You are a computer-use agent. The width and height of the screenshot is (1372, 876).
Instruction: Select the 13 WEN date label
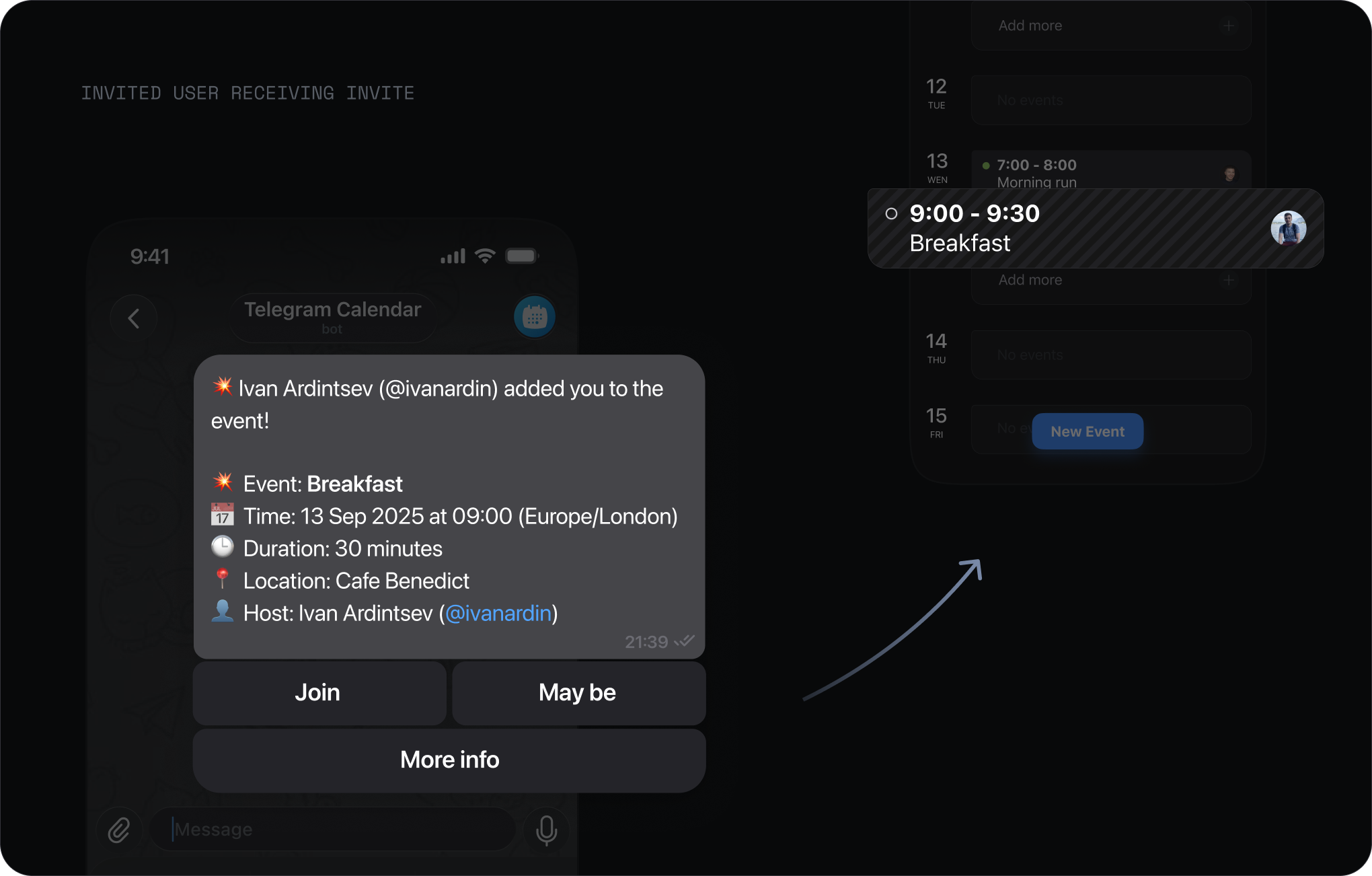click(x=937, y=168)
